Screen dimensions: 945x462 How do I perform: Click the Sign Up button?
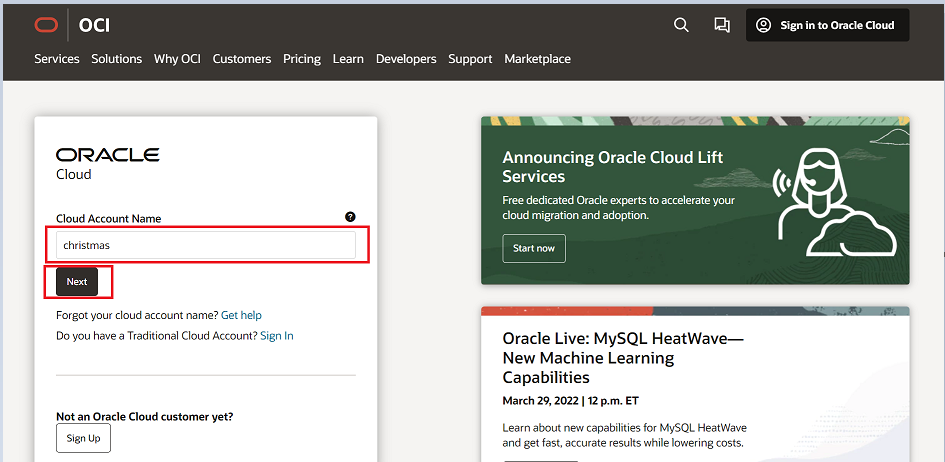[x=84, y=438]
